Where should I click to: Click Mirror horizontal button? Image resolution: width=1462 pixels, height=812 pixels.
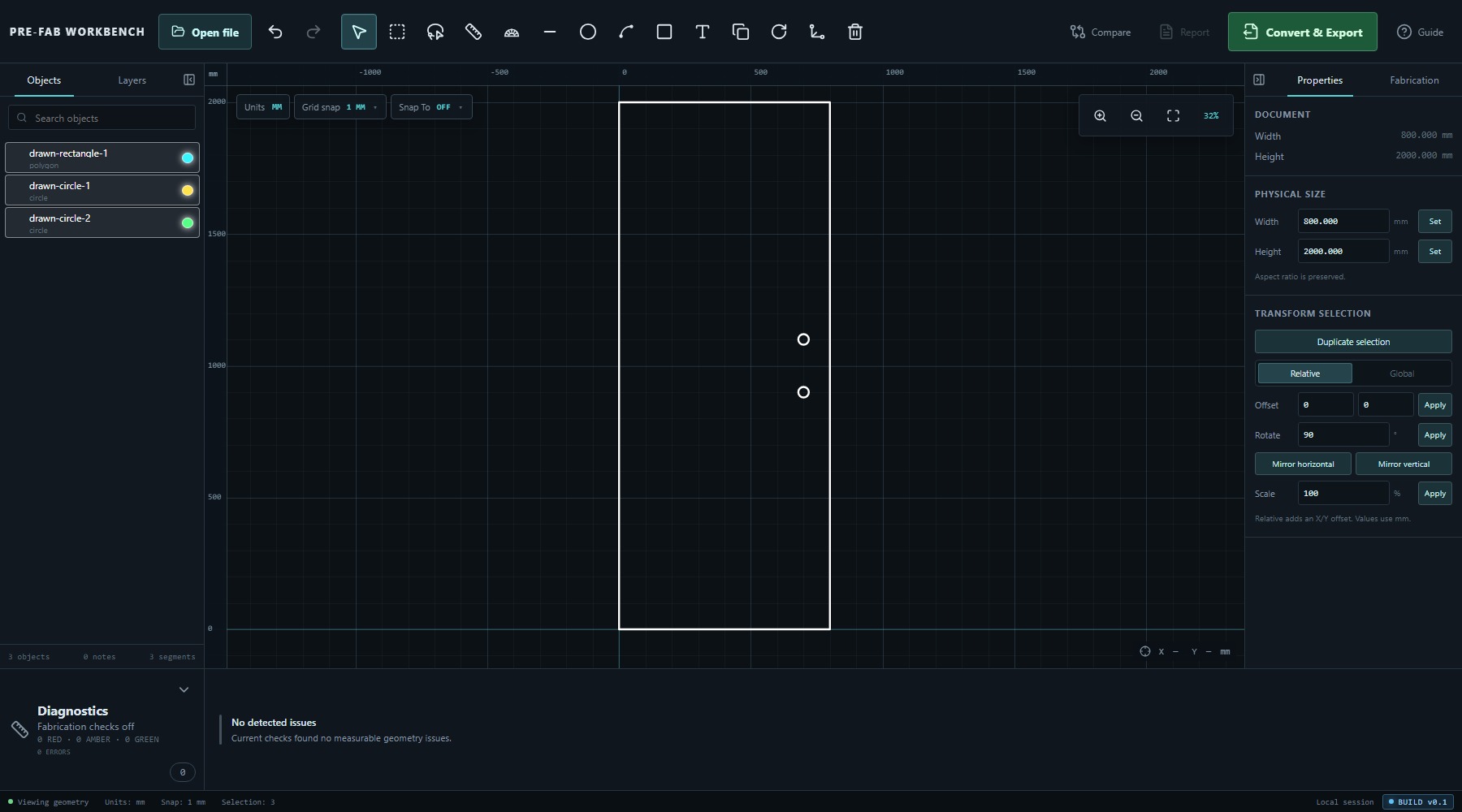(1303, 464)
